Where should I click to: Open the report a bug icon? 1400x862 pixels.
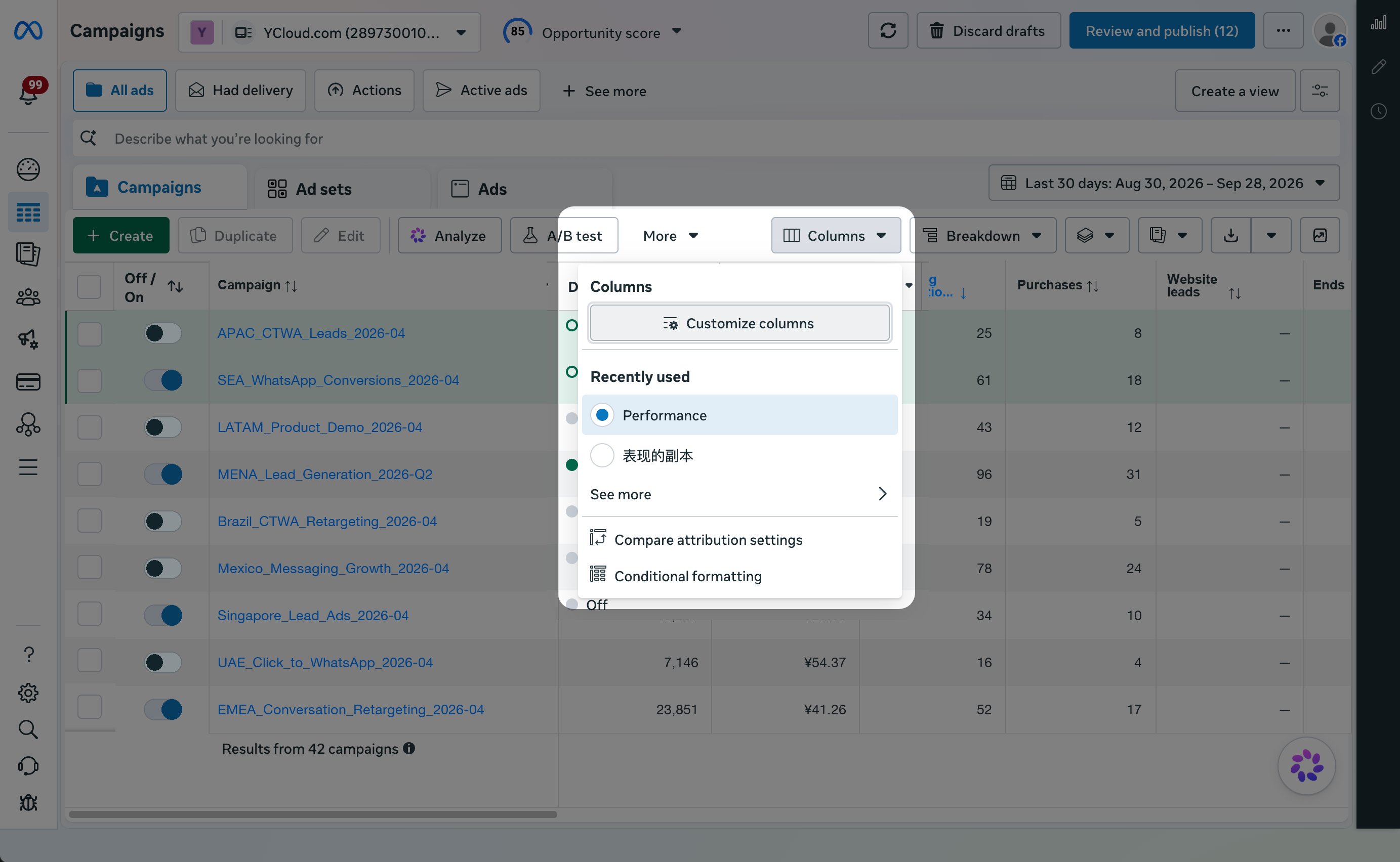(28, 803)
